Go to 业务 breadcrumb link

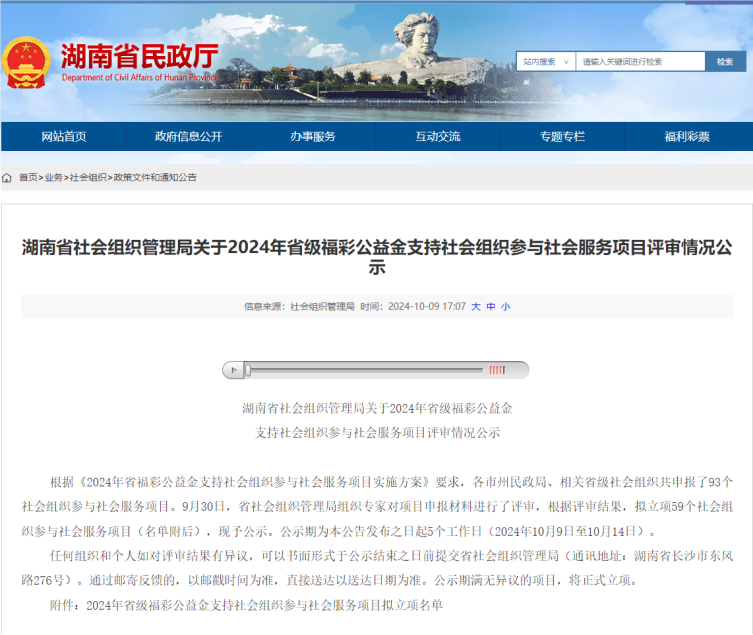53,178
